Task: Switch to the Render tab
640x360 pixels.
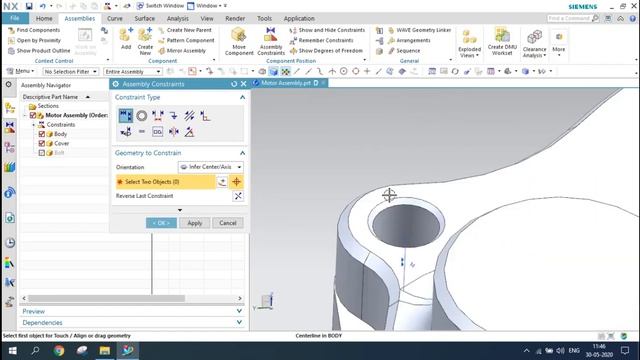Action: click(235, 18)
